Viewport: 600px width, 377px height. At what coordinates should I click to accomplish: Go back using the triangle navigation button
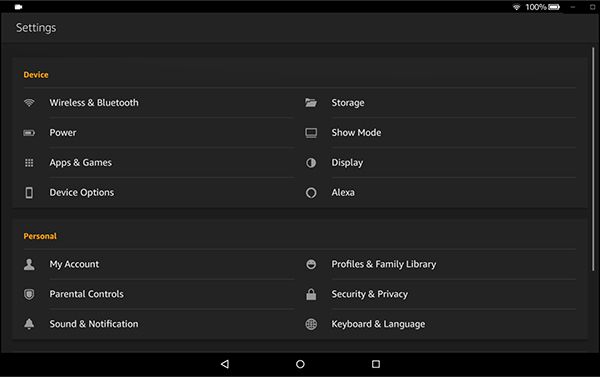225,364
